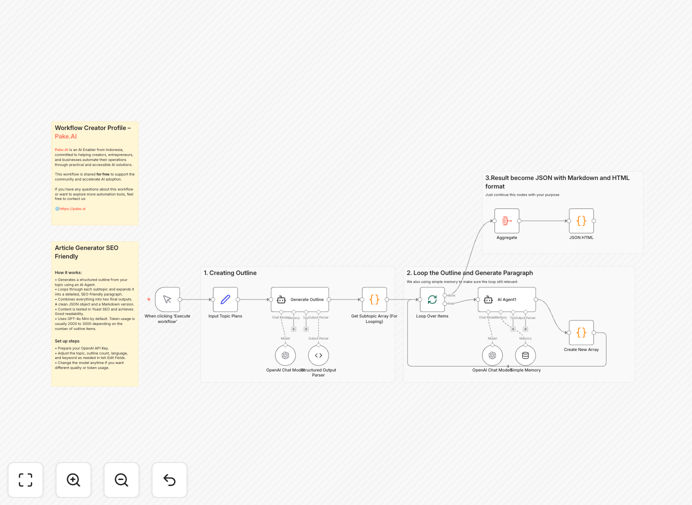692x505 pixels.
Task: Open the Simple Memory sub-node
Action: (x=525, y=355)
